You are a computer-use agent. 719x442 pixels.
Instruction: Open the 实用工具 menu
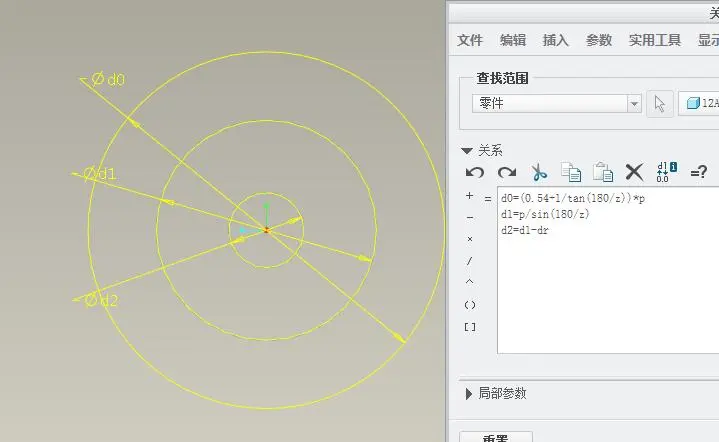pyautogui.click(x=654, y=40)
